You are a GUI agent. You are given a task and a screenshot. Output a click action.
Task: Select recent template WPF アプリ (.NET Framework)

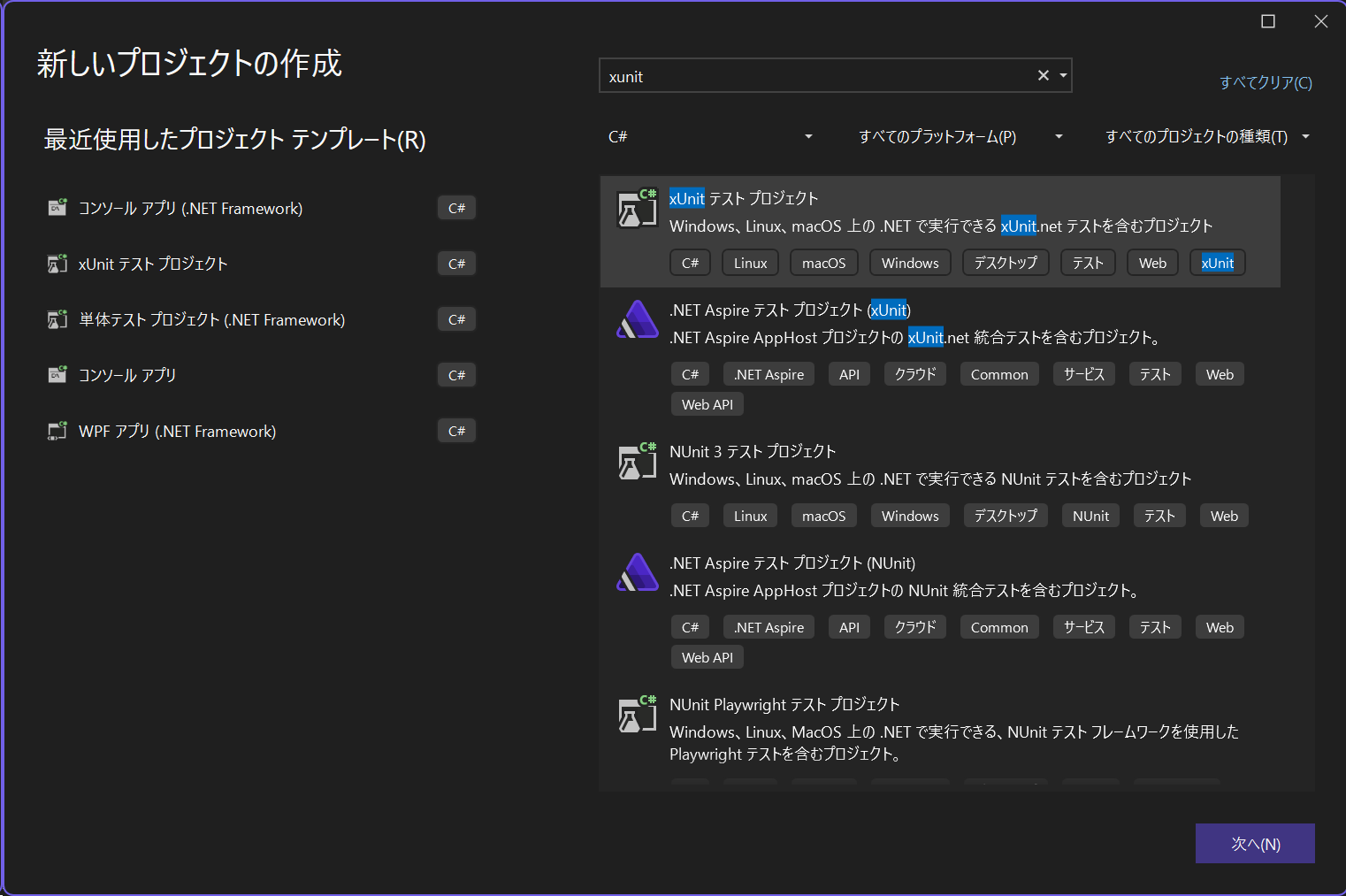[x=262, y=431]
